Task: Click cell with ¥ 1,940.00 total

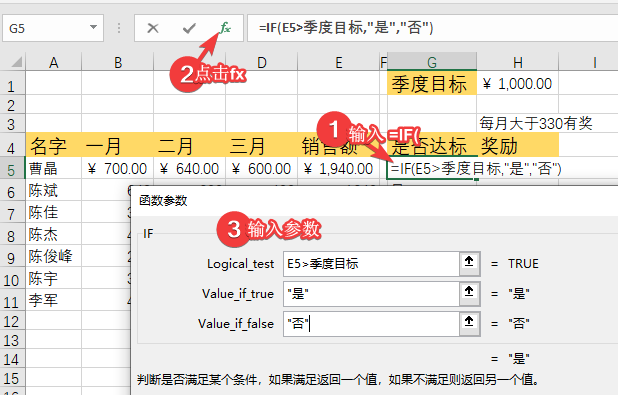Action: (x=339, y=169)
